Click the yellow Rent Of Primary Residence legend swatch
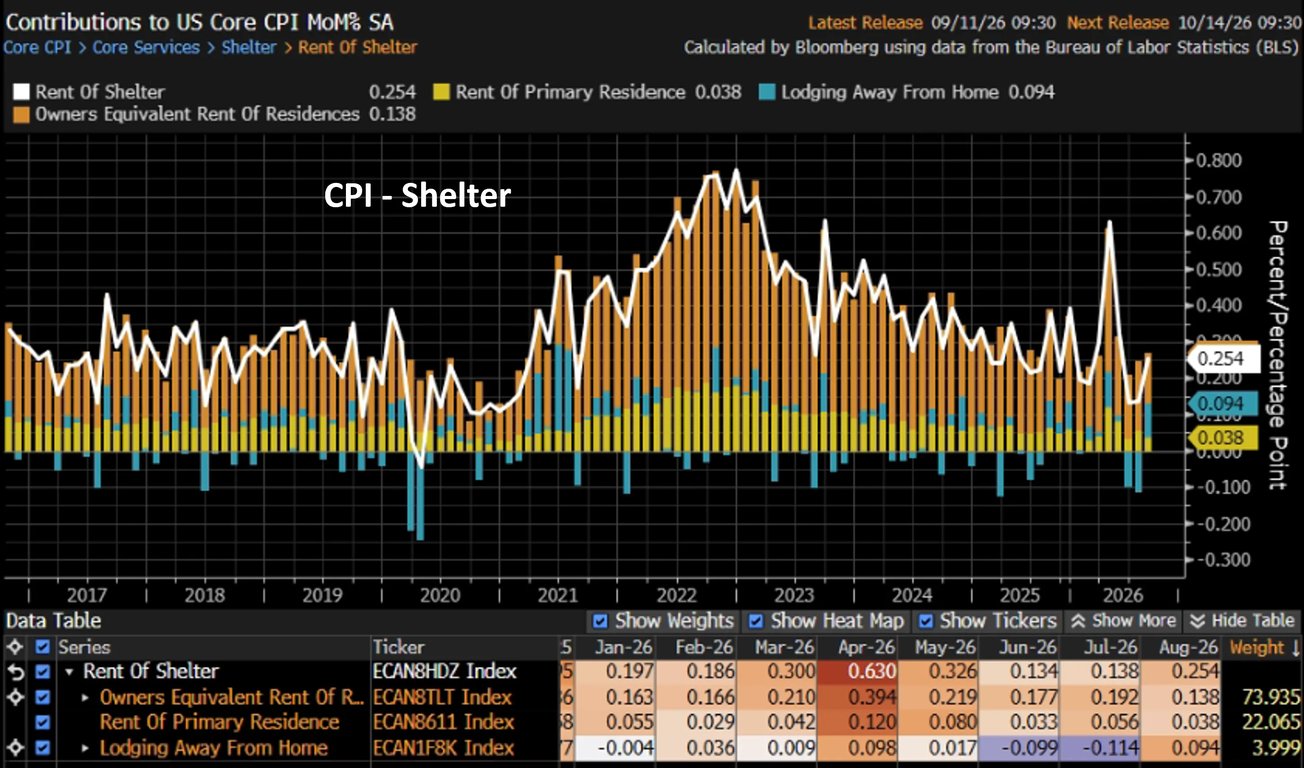 [440, 92]
